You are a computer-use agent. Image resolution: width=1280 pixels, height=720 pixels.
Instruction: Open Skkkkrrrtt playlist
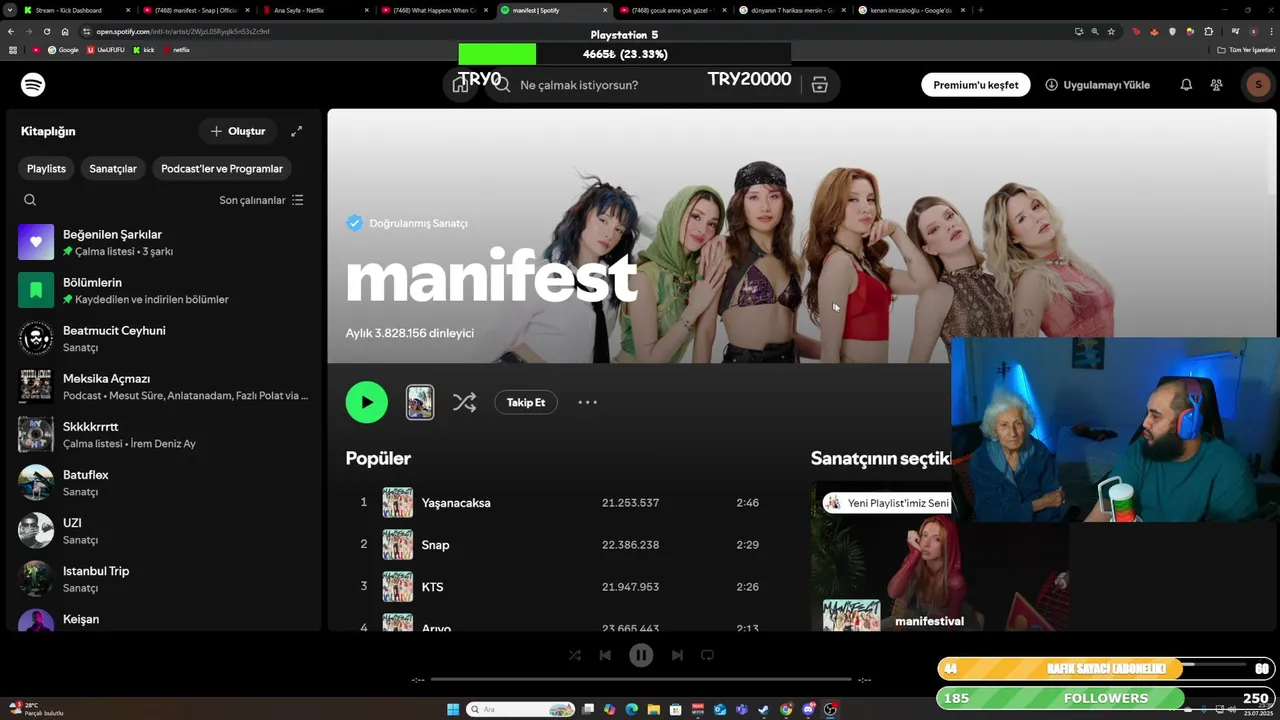pyautogui.click(x=165, y=434)
